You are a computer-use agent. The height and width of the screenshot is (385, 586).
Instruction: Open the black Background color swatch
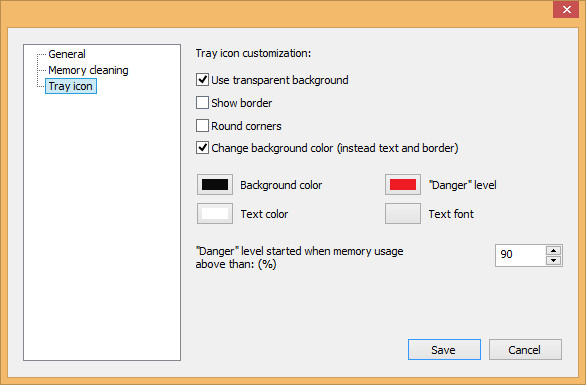pos(215,185)
